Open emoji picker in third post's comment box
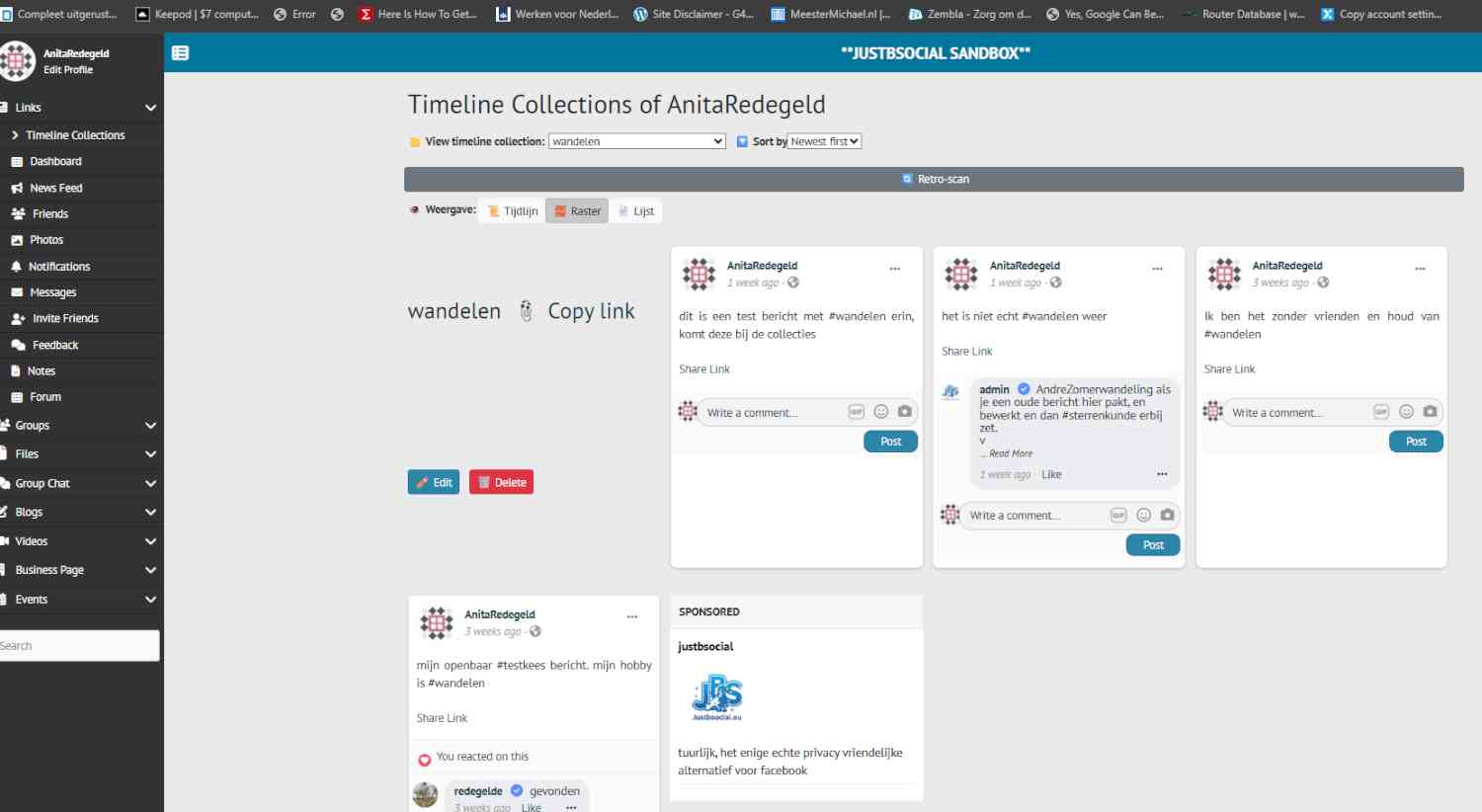This screenshot has width=1482, height=812. click(1406, 412)
